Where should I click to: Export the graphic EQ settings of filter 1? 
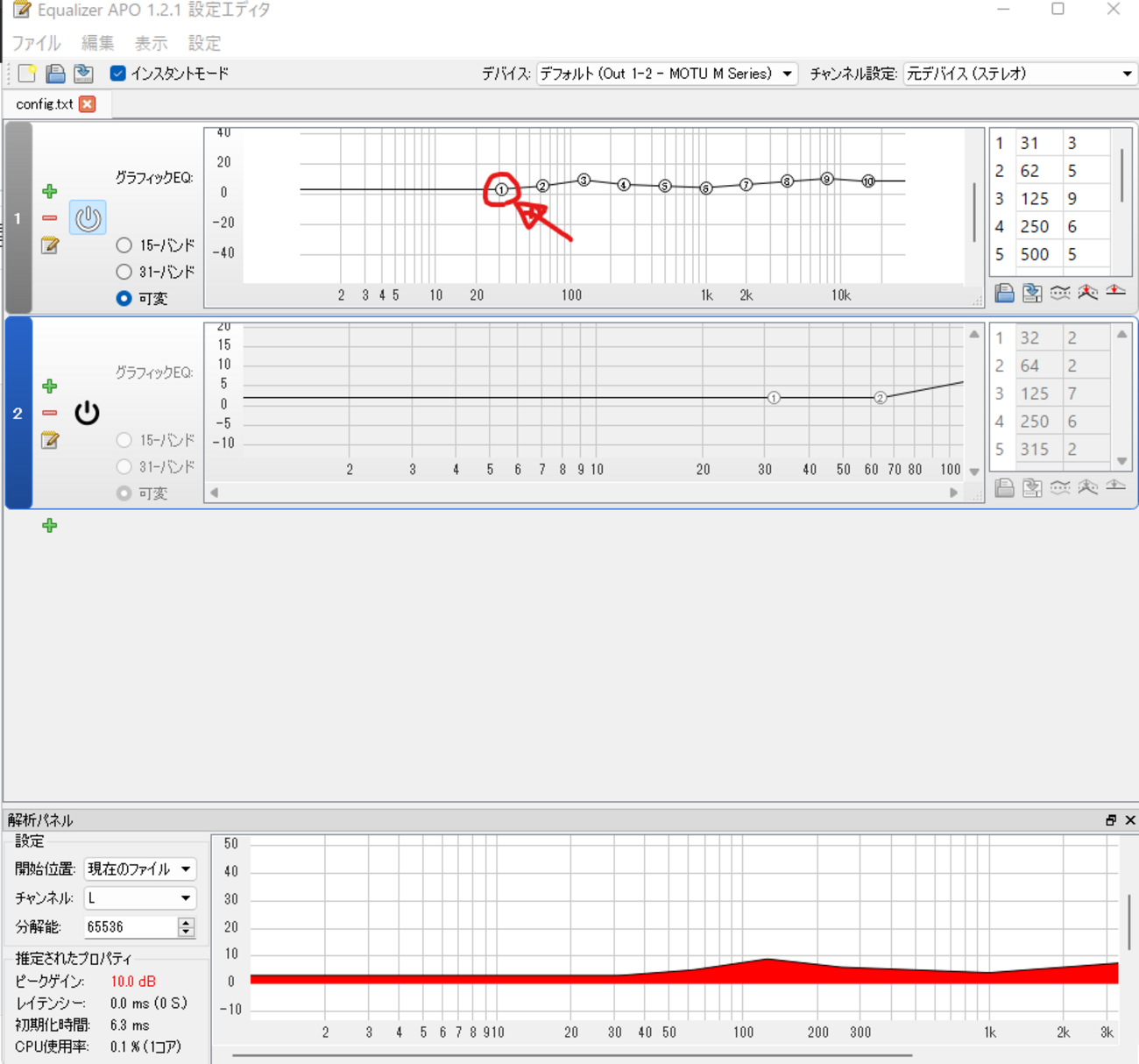1032,292
